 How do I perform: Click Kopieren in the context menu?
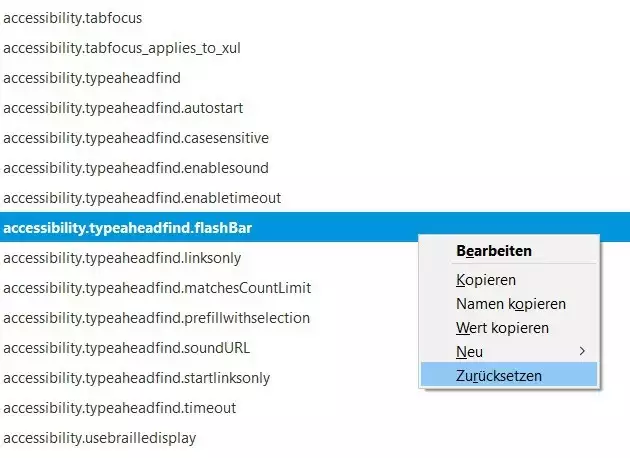pyautogui.click(x=486, y=280)
